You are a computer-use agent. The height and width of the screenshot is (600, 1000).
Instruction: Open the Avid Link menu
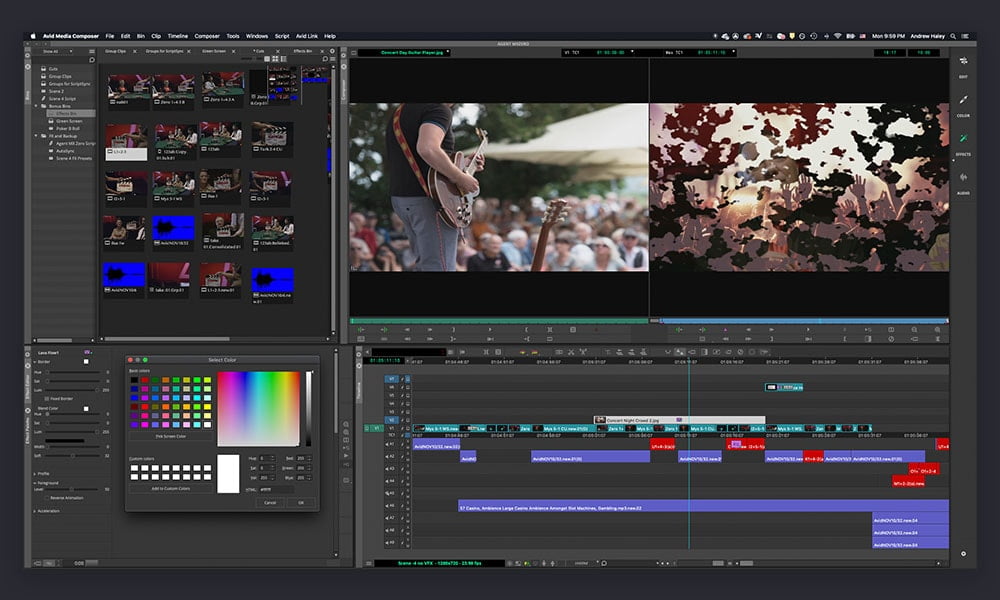pyautogui.click(x=307, y=36)
